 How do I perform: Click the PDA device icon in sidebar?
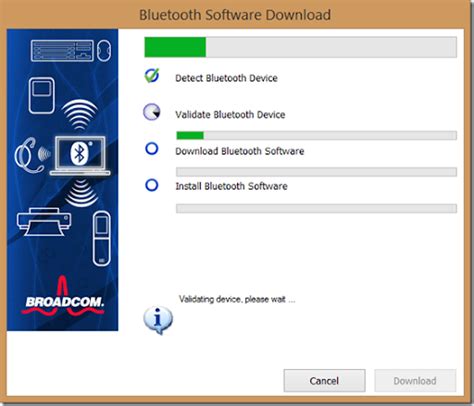coord(42,96)
